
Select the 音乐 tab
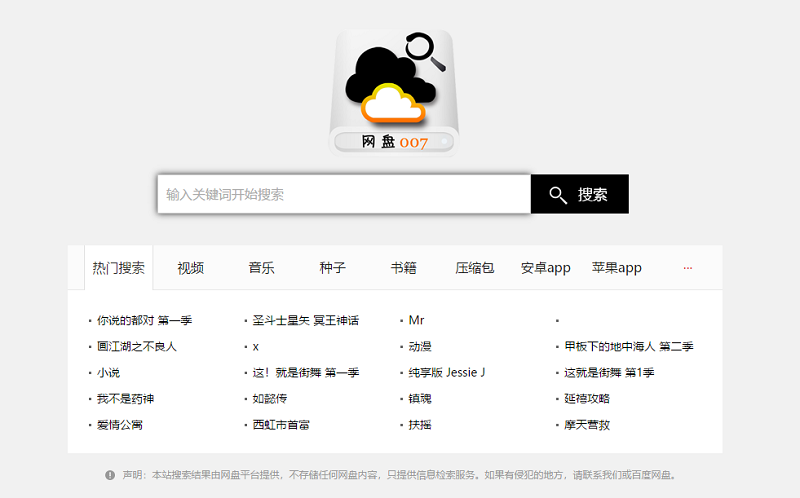(262, 268)
